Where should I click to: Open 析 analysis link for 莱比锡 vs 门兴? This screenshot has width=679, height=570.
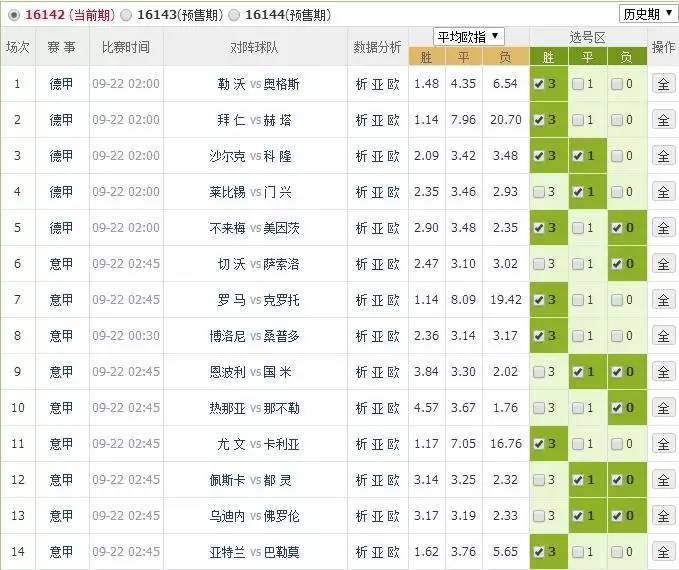pyautogui.click(x=361, y=192)
